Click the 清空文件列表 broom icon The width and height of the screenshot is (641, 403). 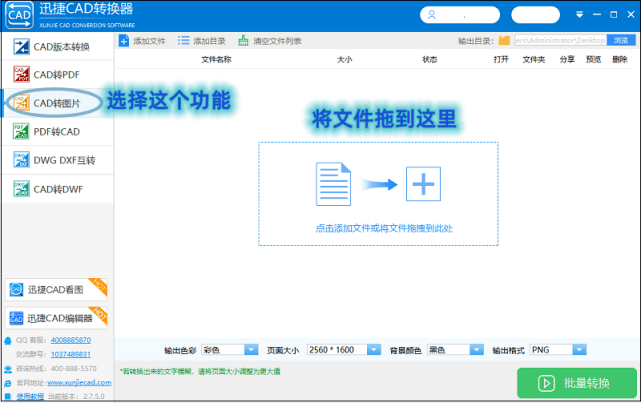pyautogui.click(x=243, y=40)
